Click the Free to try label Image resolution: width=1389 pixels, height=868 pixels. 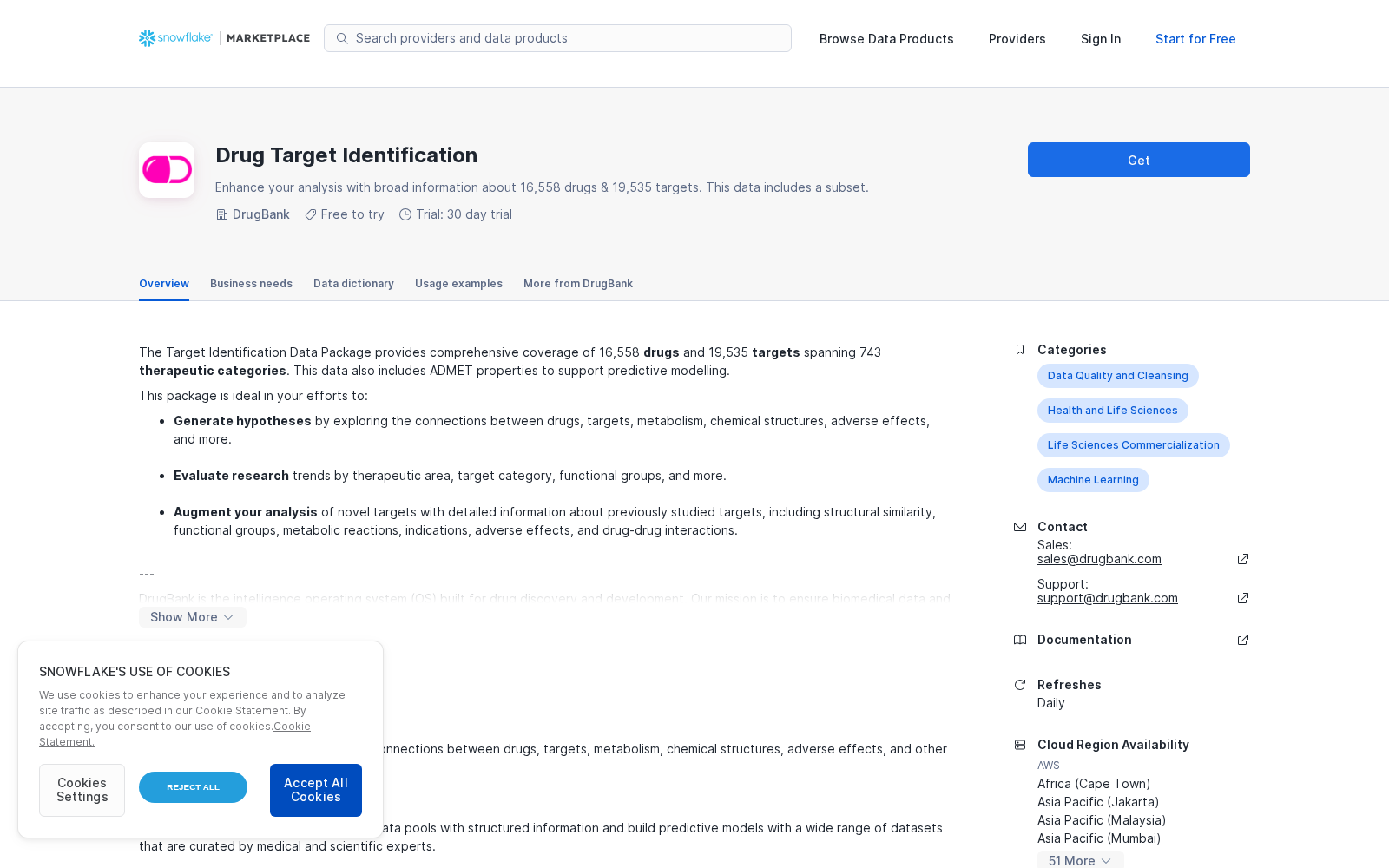coord(352,214)
